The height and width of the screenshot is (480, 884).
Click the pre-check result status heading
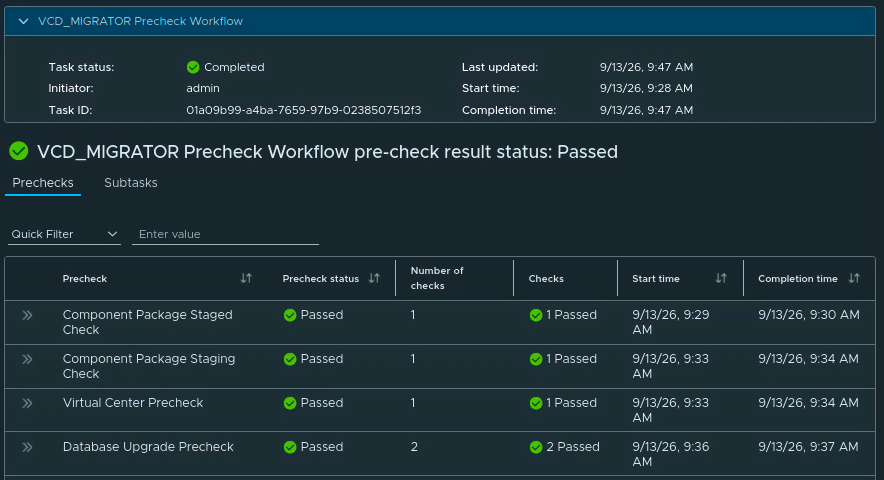[x=328, y=152]
